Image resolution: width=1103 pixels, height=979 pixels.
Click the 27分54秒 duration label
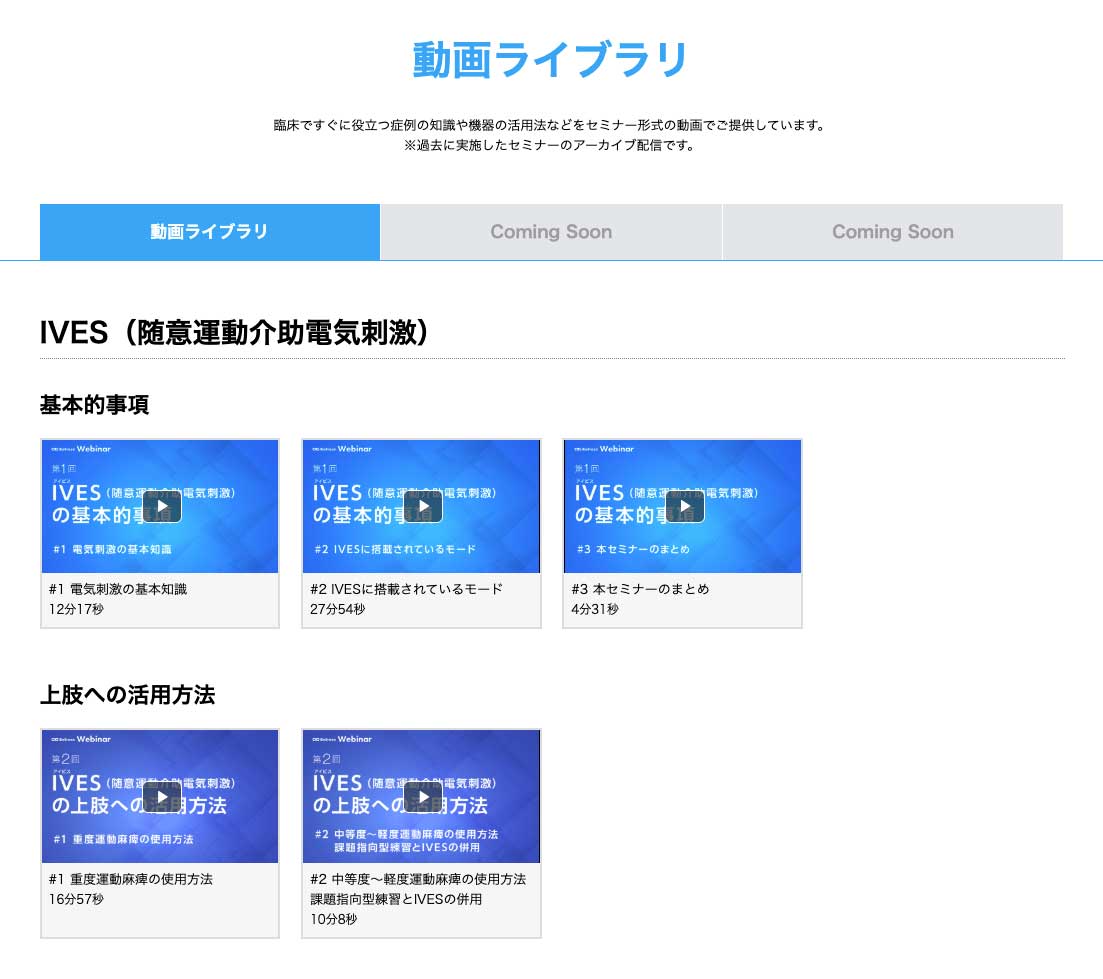click(337, 609)
